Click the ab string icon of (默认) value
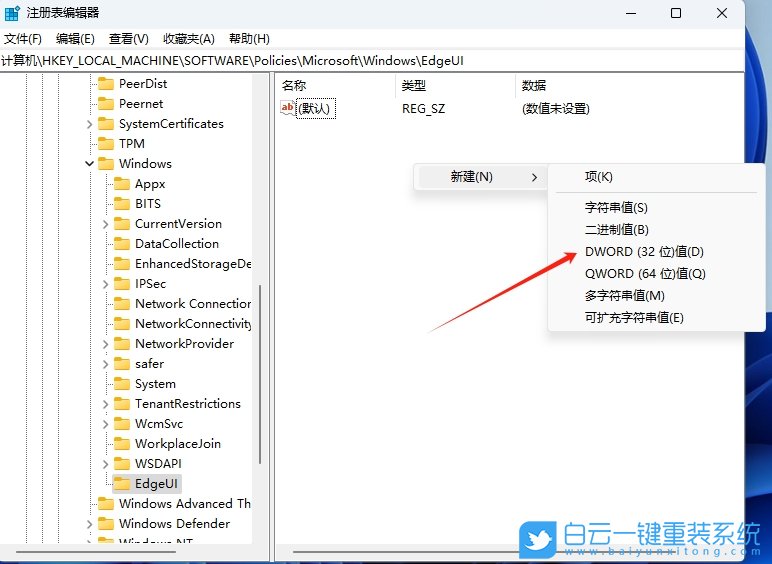 288,108
